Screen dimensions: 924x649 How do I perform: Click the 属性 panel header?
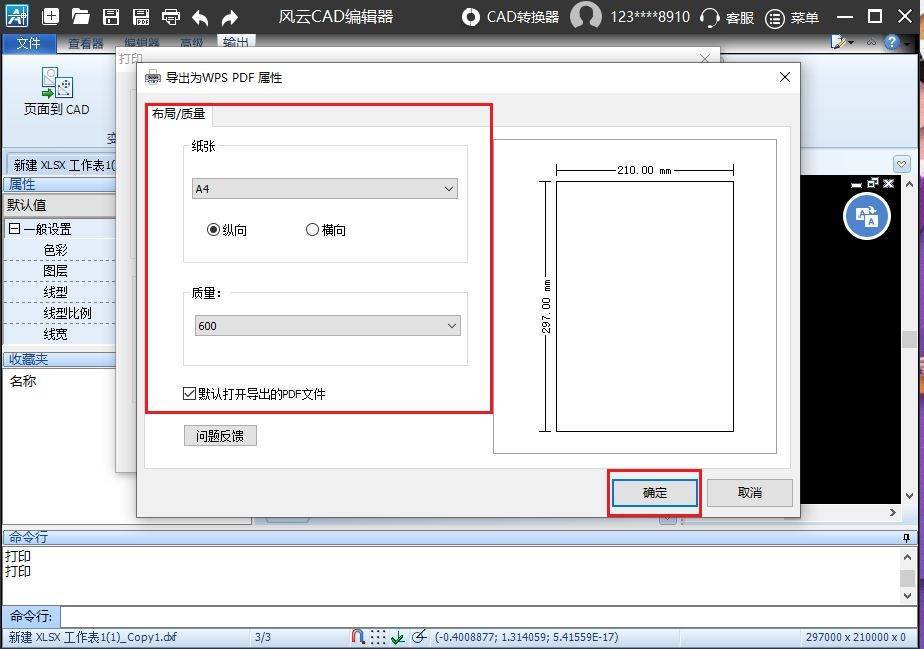click(60, 184)
